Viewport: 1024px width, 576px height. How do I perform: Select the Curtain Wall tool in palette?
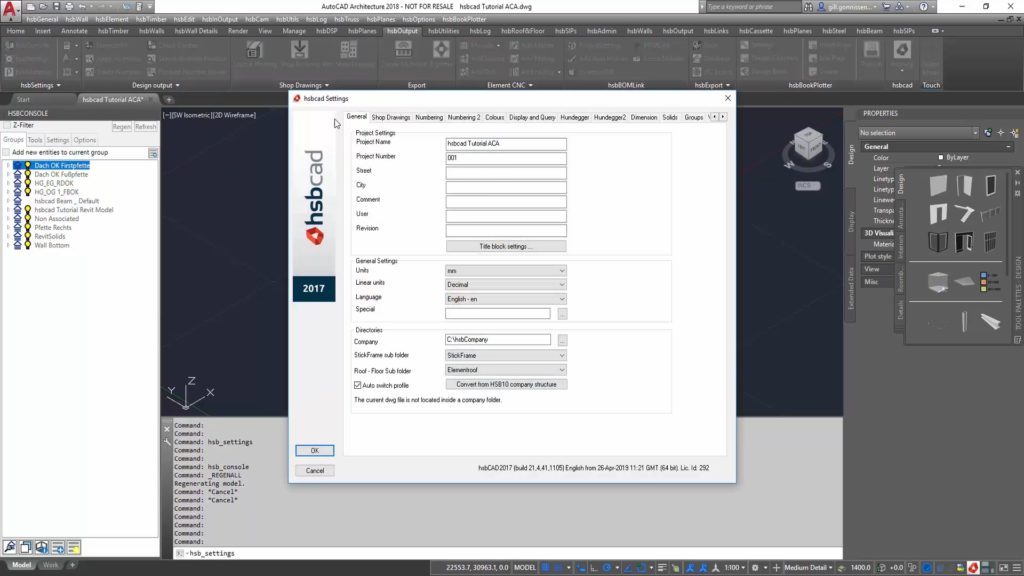(990, 242)
